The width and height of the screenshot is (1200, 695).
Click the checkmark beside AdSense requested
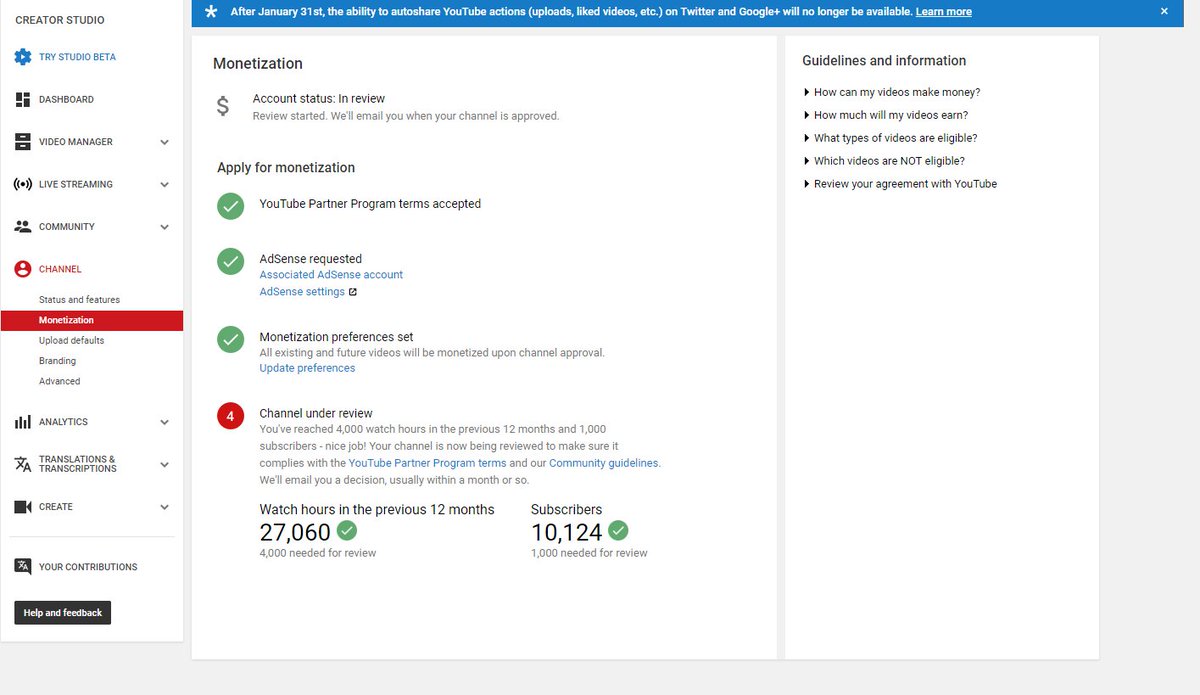tap(231, 262)
